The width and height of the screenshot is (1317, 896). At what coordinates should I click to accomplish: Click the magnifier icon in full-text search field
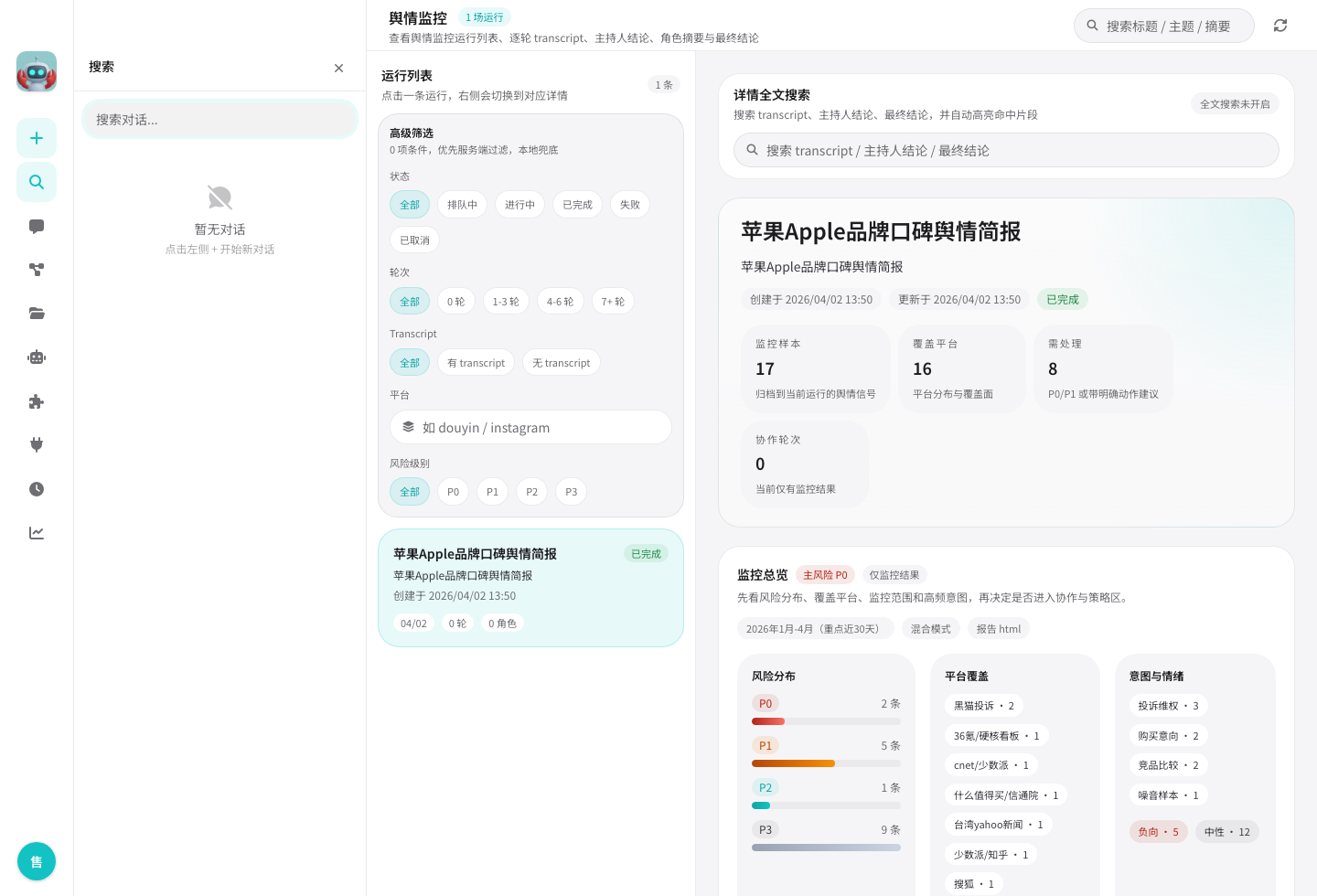752,150
